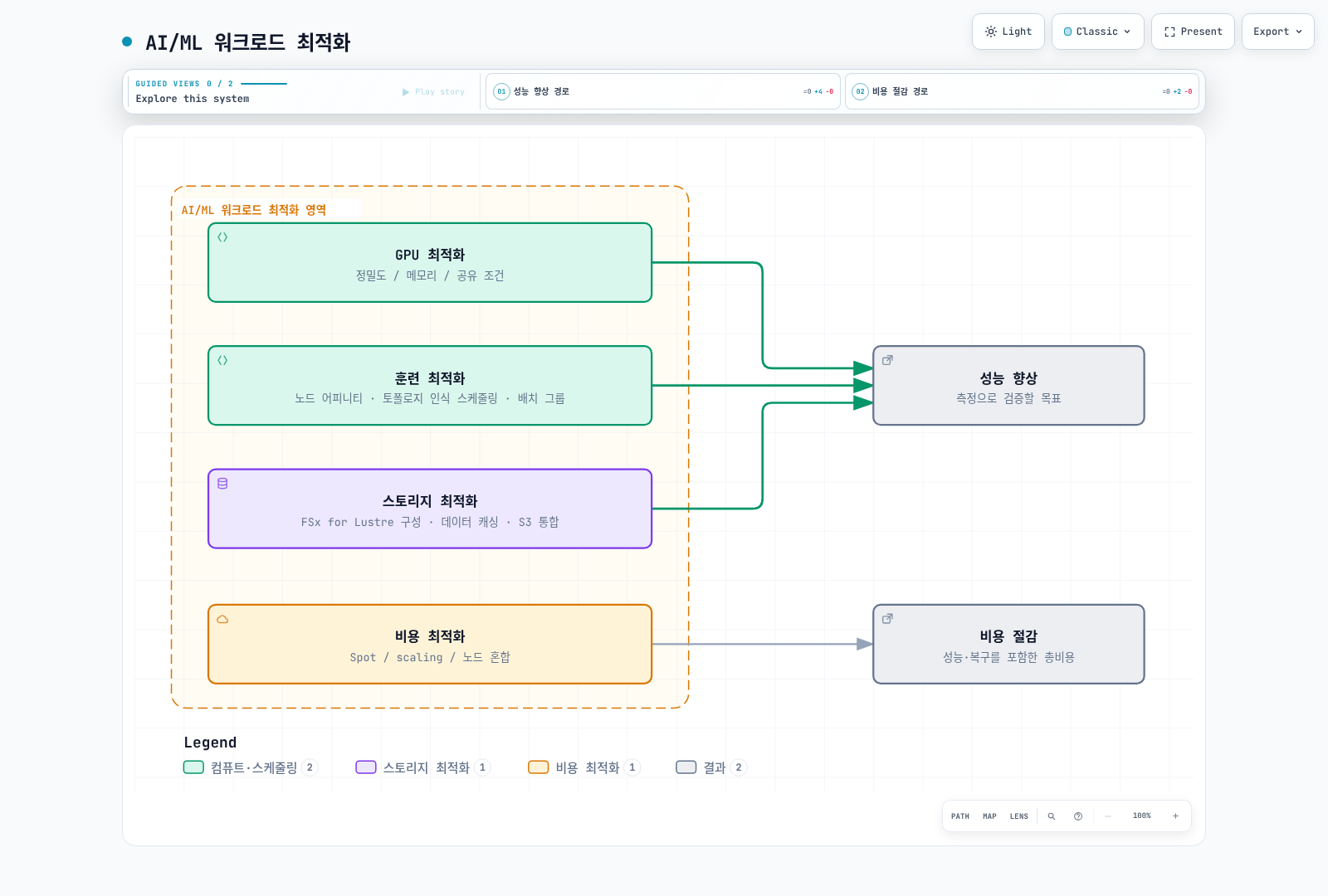Image resolution: width=1328 pixels, height=896 pixels.
Task: Activate MAP mode
Action: (989, 816)
